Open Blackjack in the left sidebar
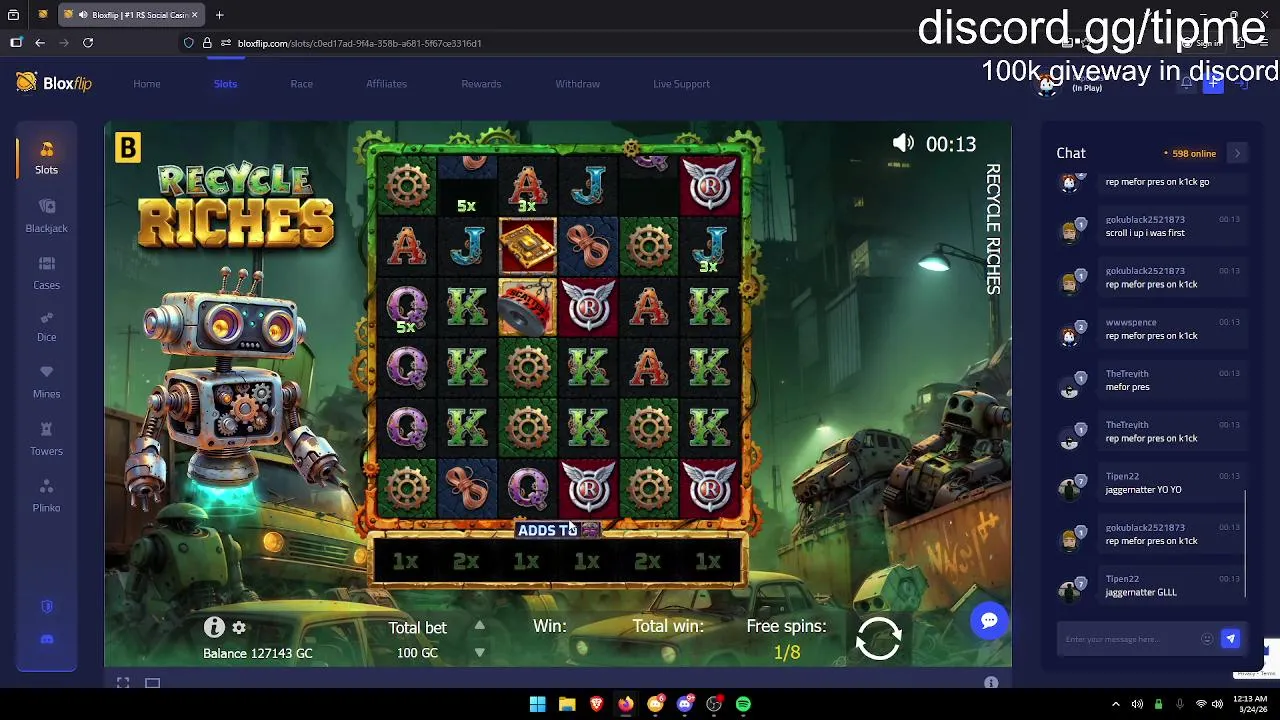The image size is (1280, 720). click(46, 216)
